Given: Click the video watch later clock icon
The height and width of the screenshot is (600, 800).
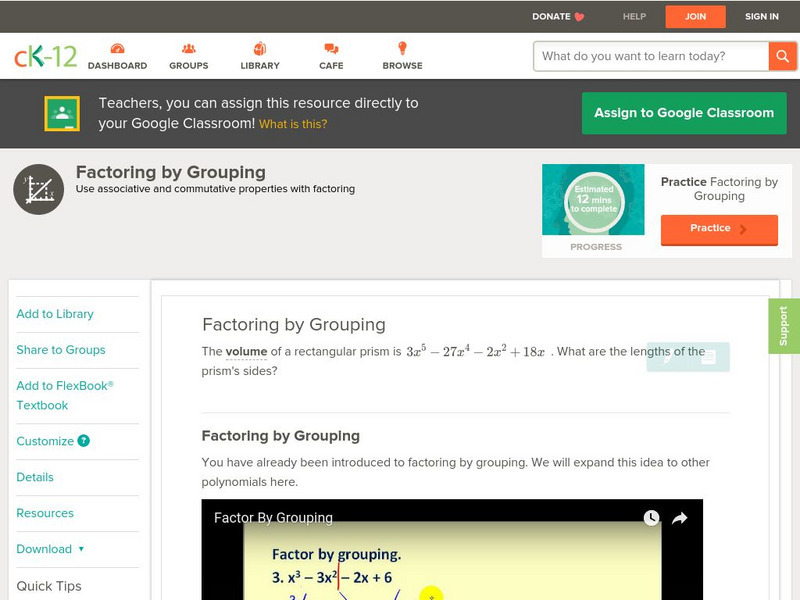Looking at the screenshot, I should point(651,518).
